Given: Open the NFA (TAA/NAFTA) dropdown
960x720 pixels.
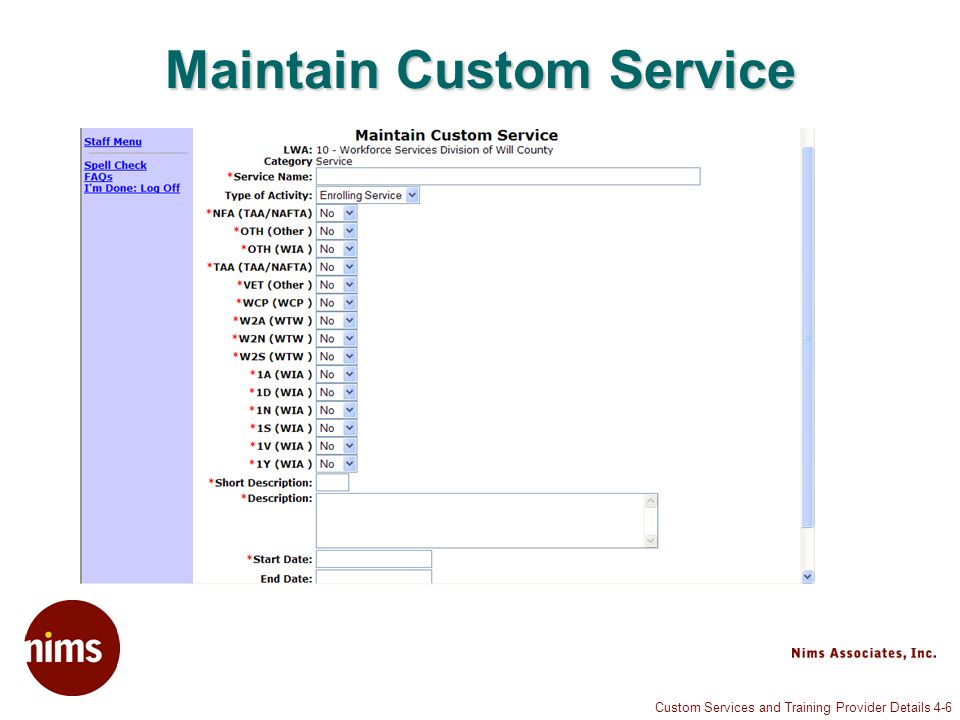Looking at the screenshot, I should coord(336,213).
